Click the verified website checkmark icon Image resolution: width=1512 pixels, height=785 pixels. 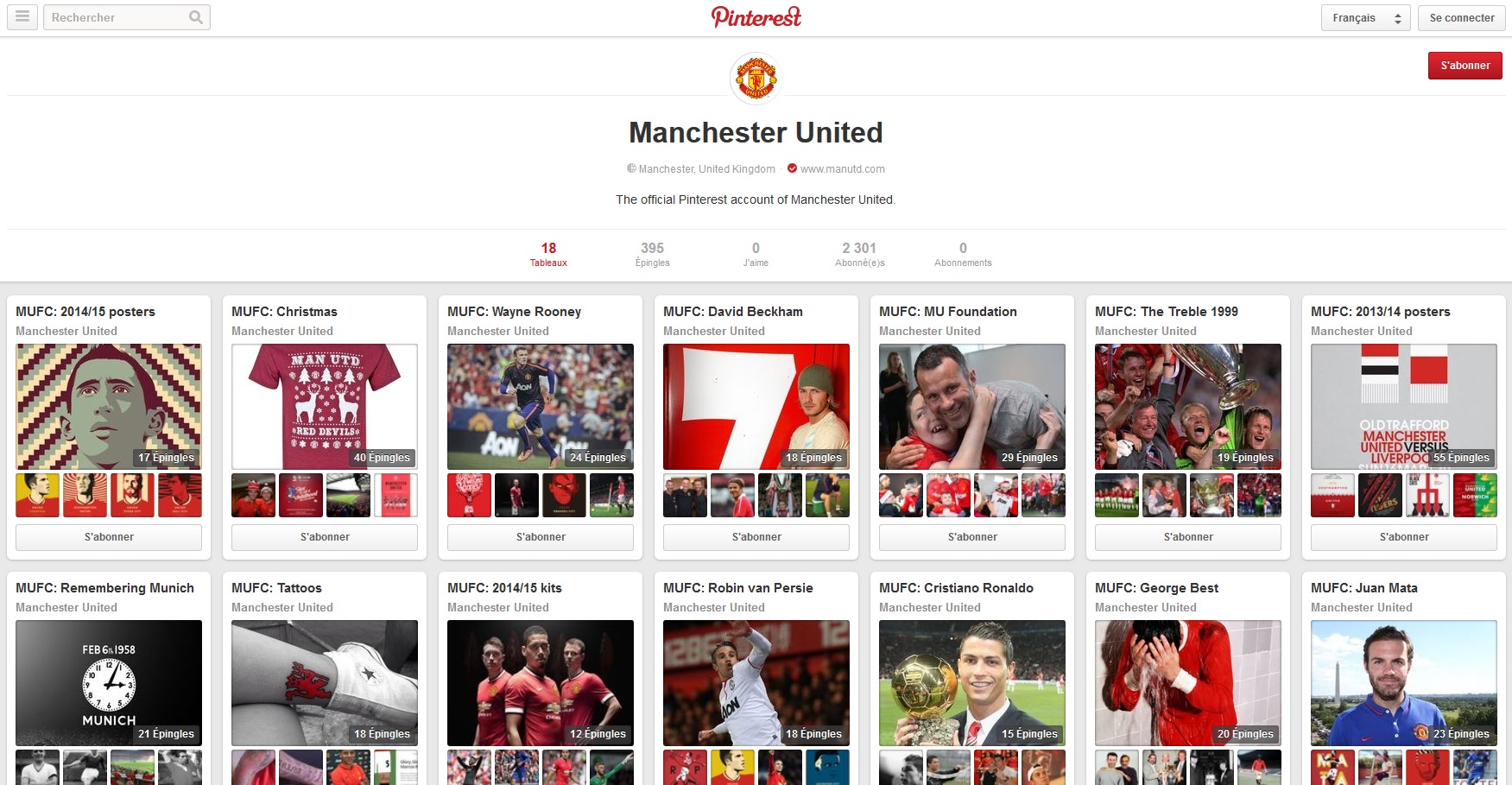[792, 168]
